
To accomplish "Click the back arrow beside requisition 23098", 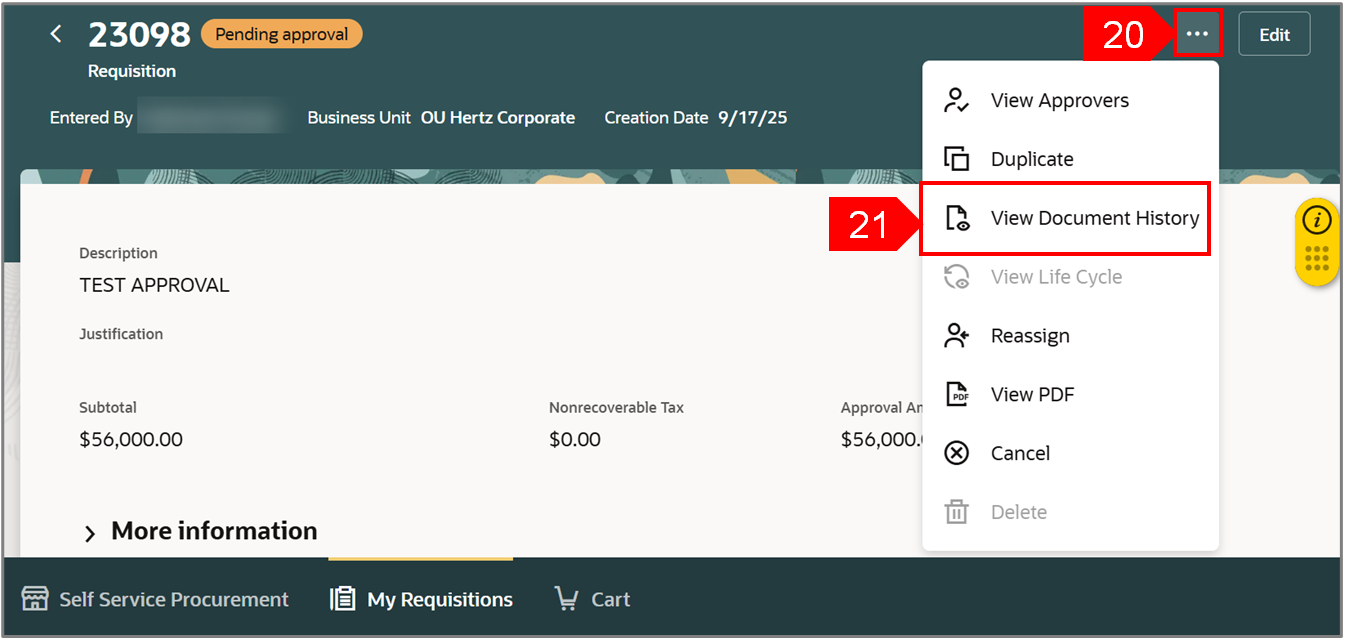I will 56,35.
